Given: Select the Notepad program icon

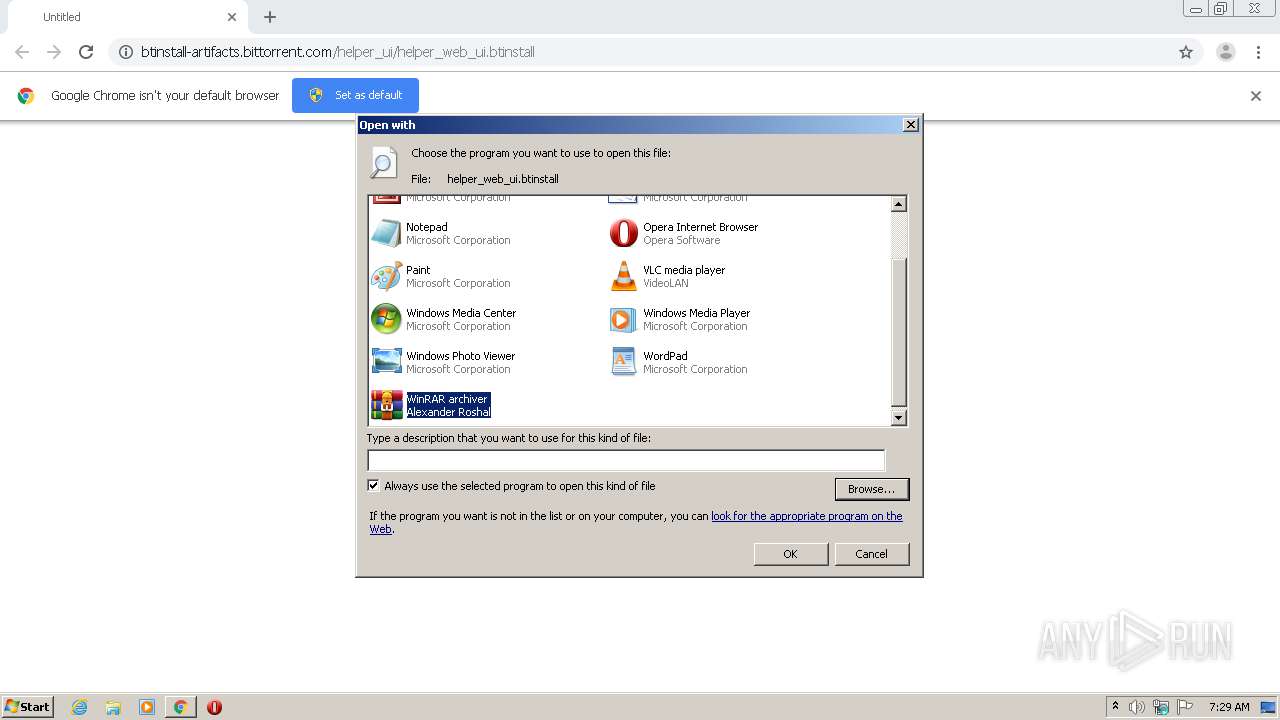Looking at the screenshot, I should [386, 233].
